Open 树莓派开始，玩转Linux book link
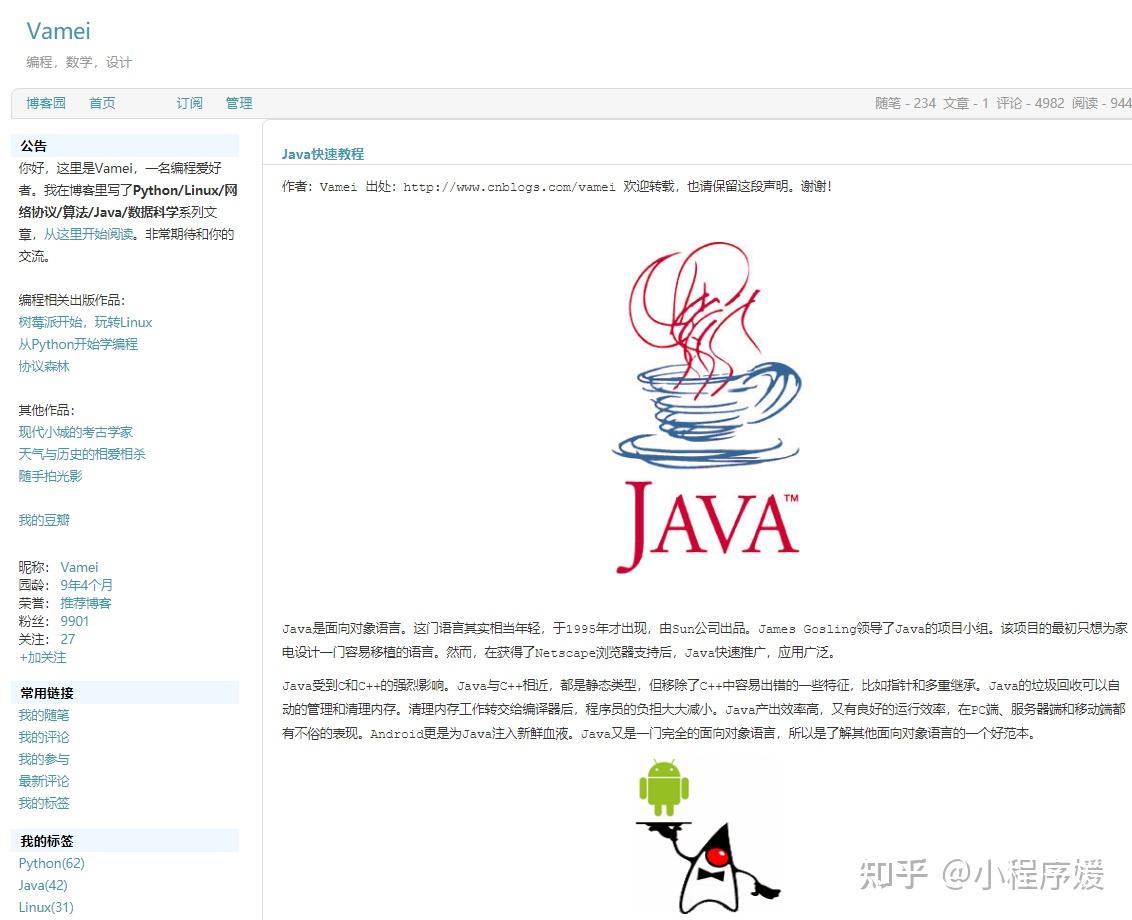The image size is (1132, 920). [x=85, y=322]
